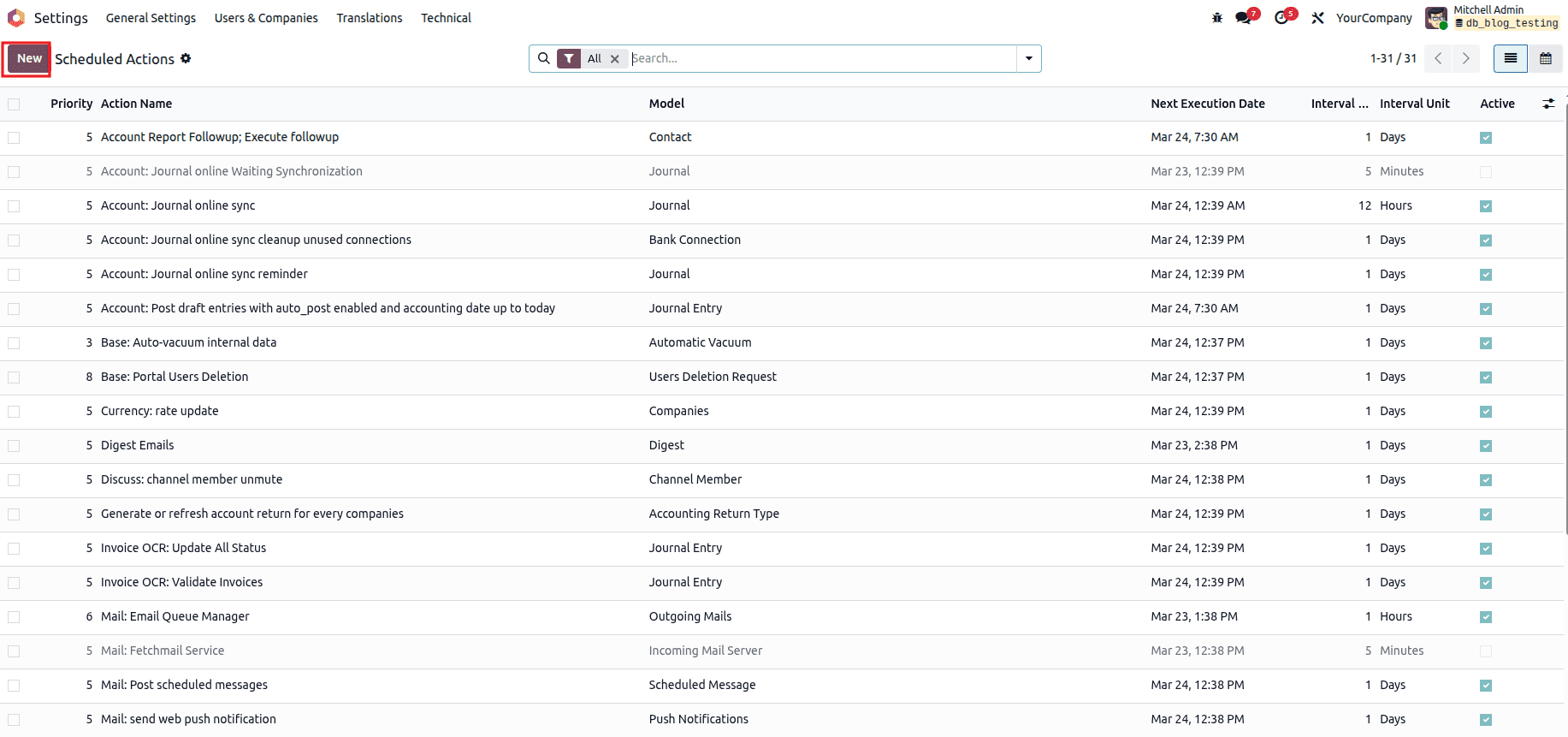Sort by Next Execution Date column
Viewport: 1568px width, 737px height.
point(1207,104)
